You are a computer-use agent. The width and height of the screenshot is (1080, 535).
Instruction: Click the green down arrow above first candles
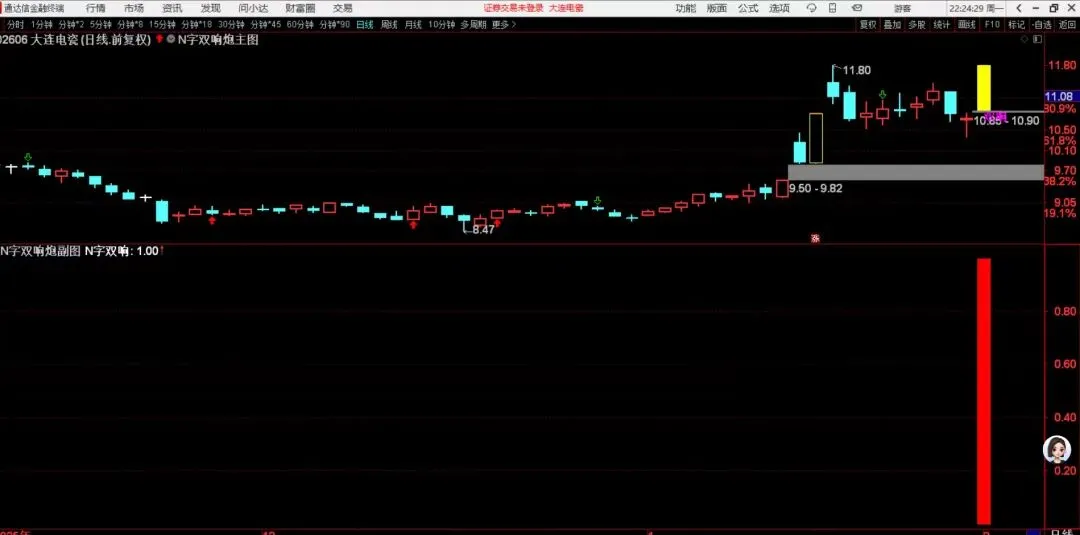click(x=28, y=157)
